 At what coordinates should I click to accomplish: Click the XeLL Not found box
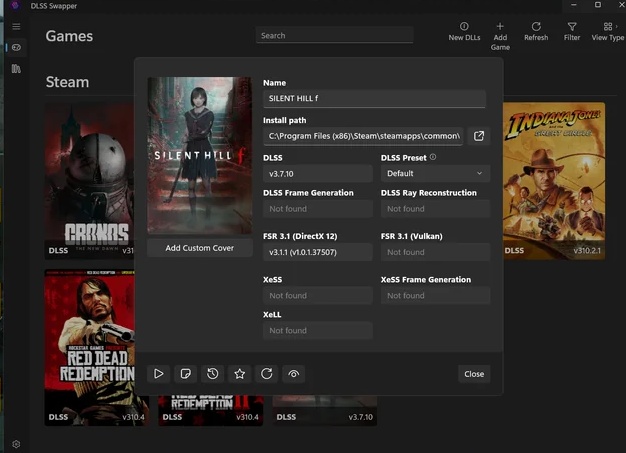318,330
